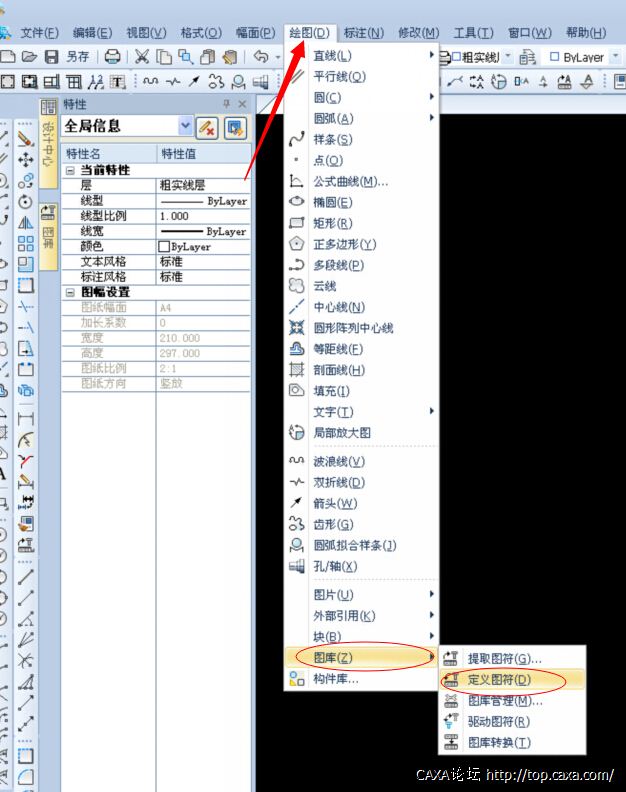Select 图库转换(T) in the submenu
The height and width of the screenshot is (792, 626).
tap(512, 742)
